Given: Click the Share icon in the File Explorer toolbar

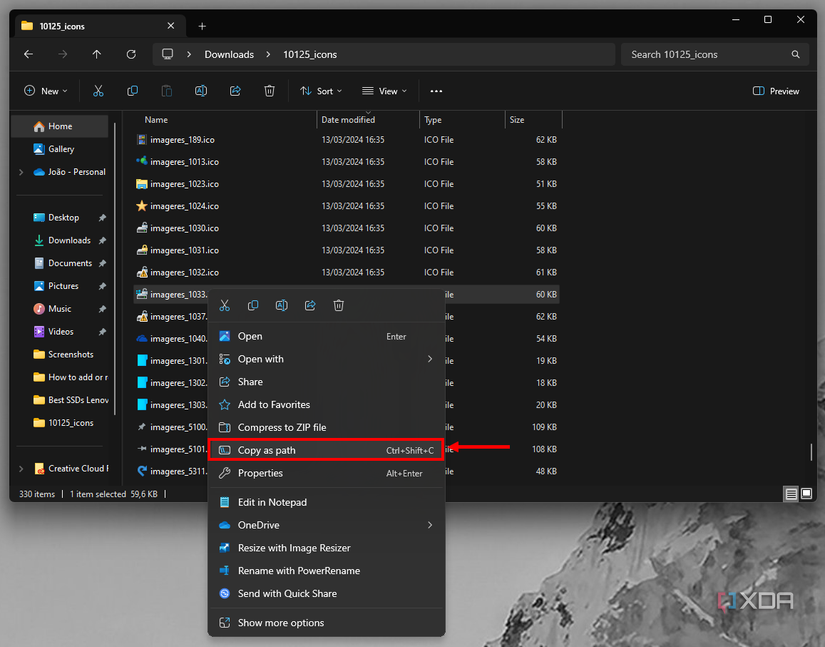Looking at the screenshot, I should coord(235,91).
